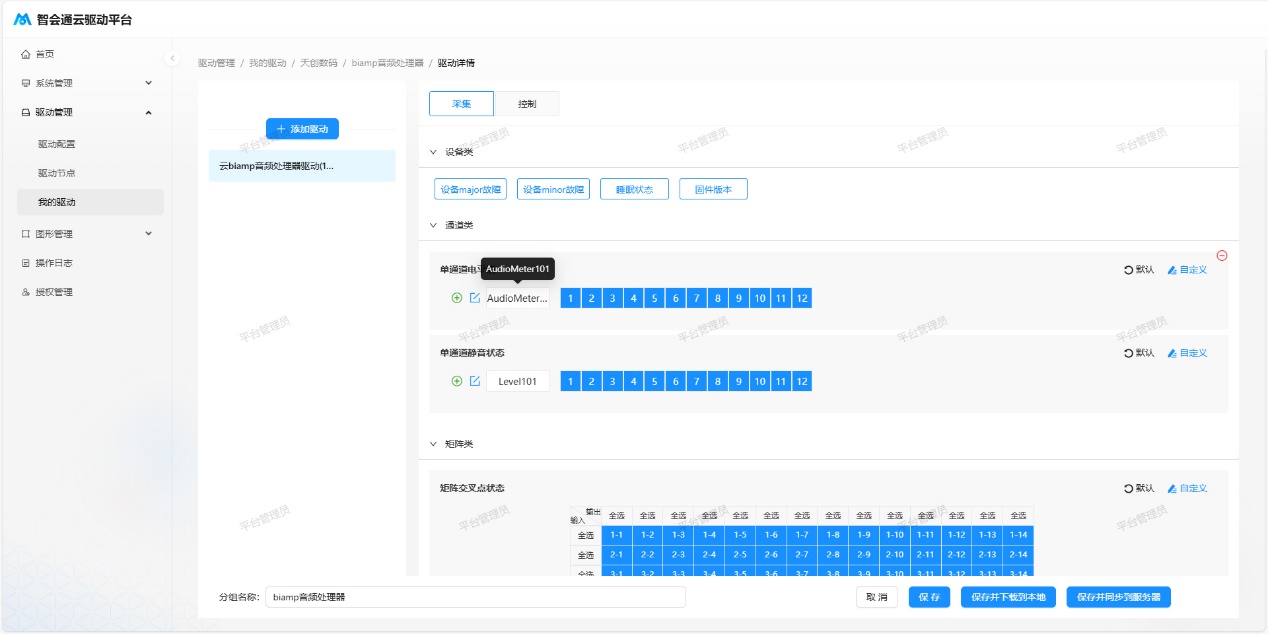1268x634 pixels.
Task: Click the platform logo icon
Action: coord(22,19)
